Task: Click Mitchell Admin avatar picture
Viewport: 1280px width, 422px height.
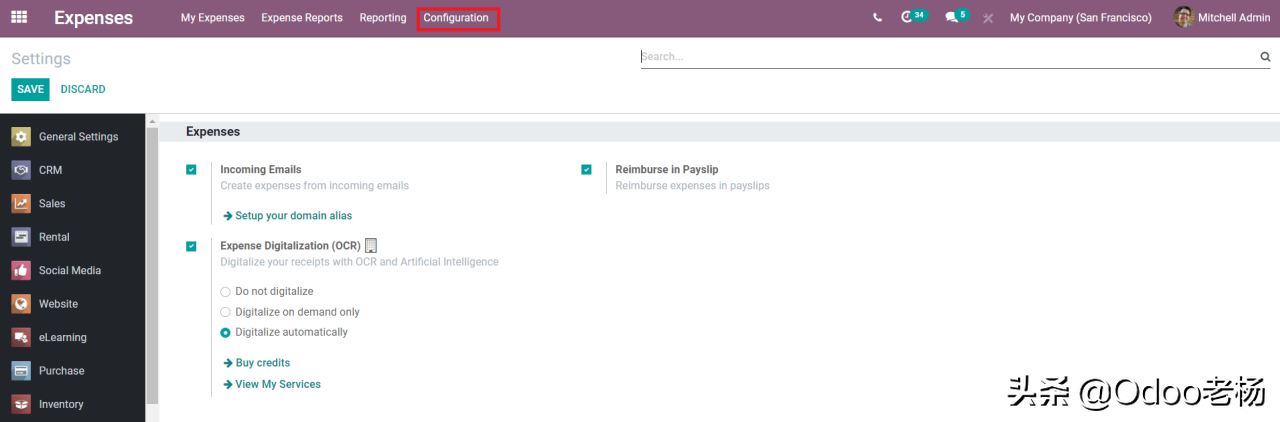Action: (1183, 17)
